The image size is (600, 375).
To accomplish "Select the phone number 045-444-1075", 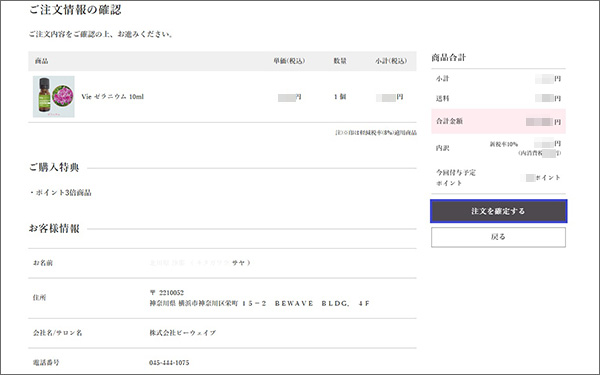I will [169, 362].
